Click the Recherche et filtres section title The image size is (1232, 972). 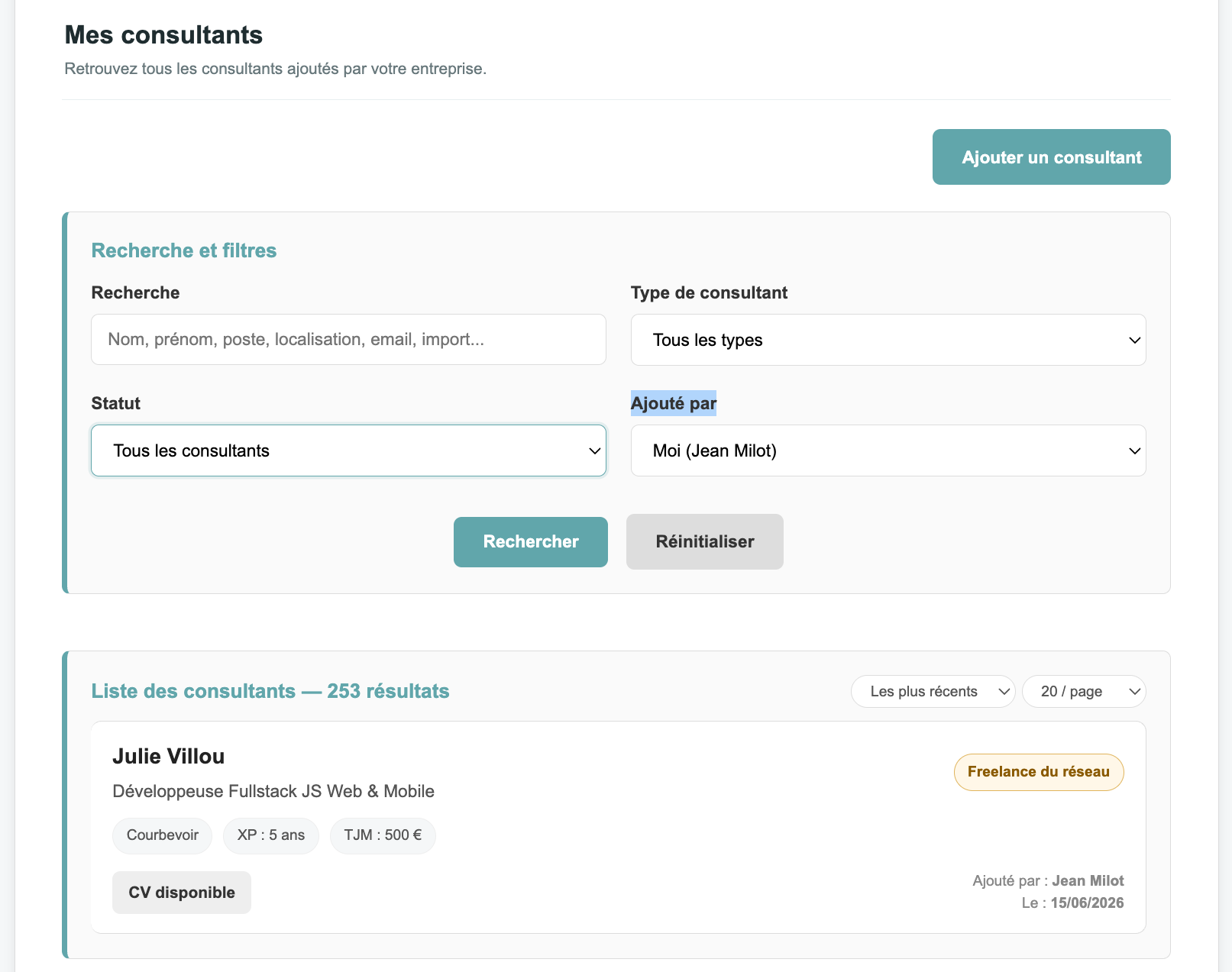click(184, 251)
